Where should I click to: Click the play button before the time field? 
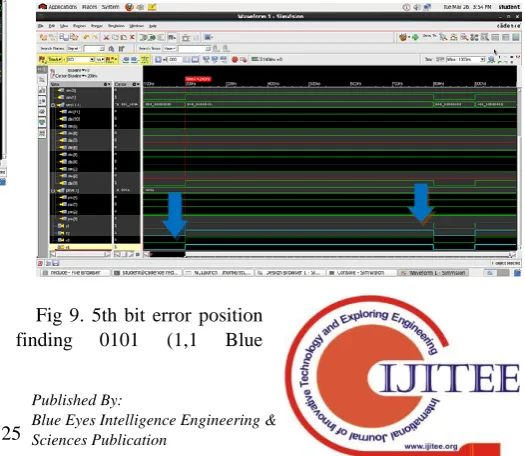point(158,59)
